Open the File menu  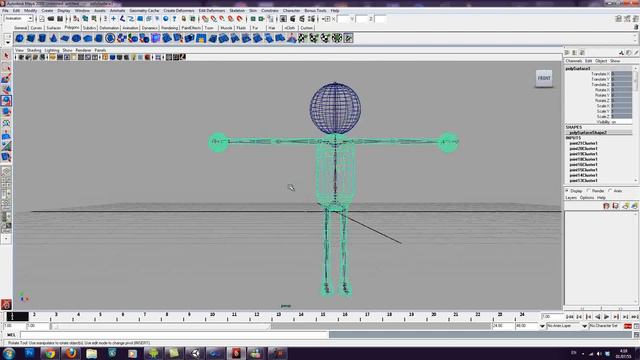point(5,11)
